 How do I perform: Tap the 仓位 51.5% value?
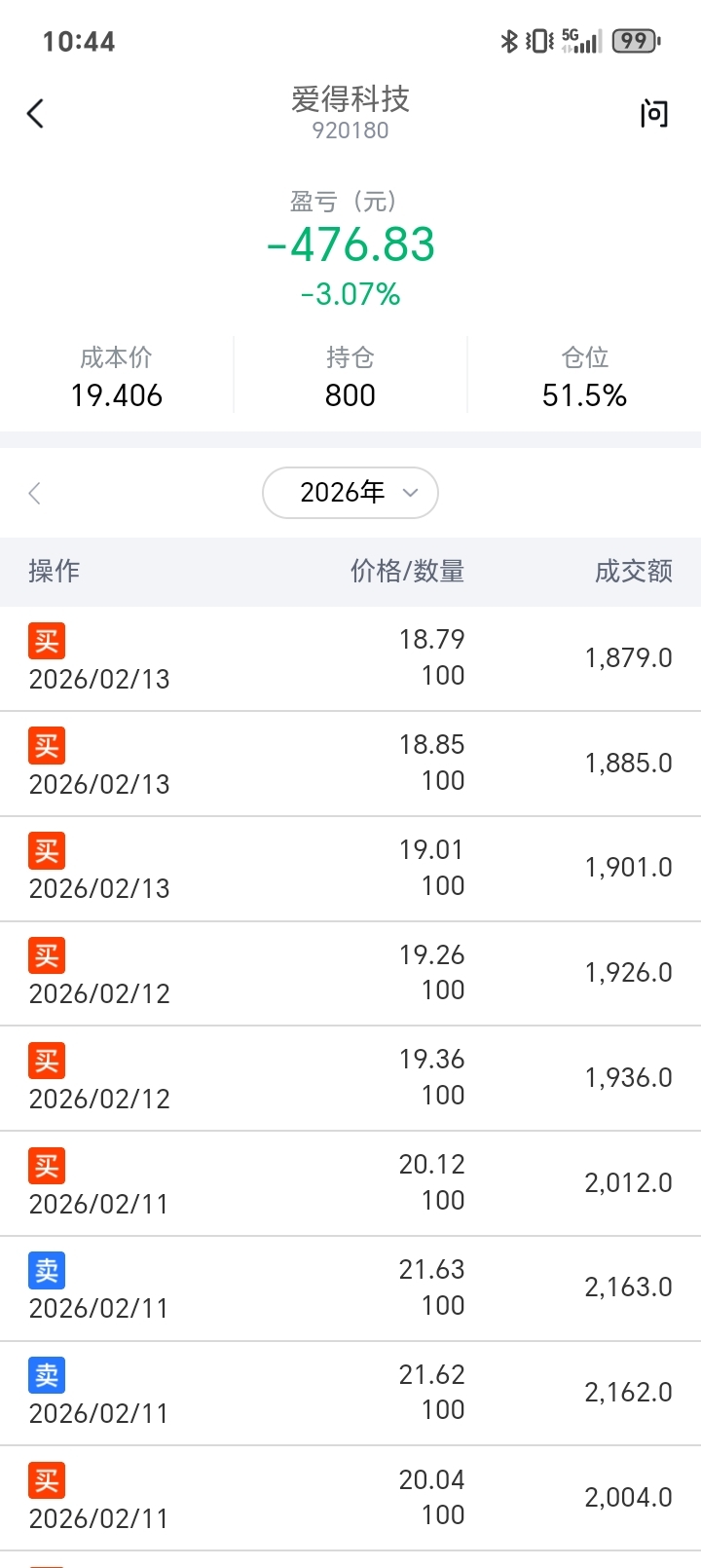[584, 395]
